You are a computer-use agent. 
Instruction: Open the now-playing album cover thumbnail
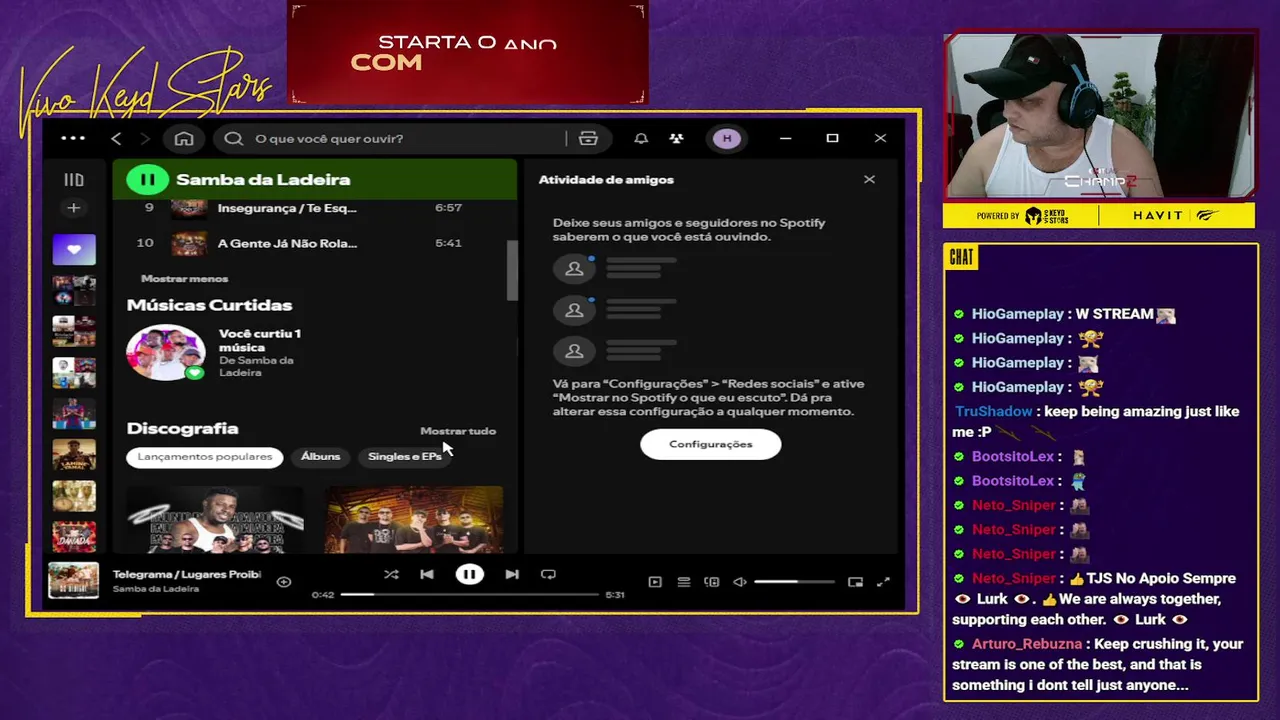click(74, 581)
